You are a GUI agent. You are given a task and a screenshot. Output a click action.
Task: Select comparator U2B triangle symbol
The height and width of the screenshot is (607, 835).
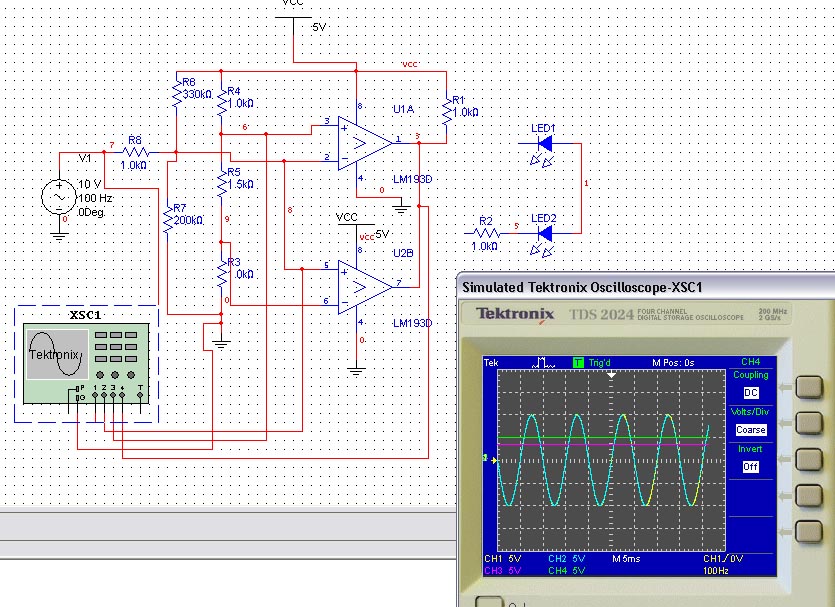pyautogui.click(x=365, y=287)
